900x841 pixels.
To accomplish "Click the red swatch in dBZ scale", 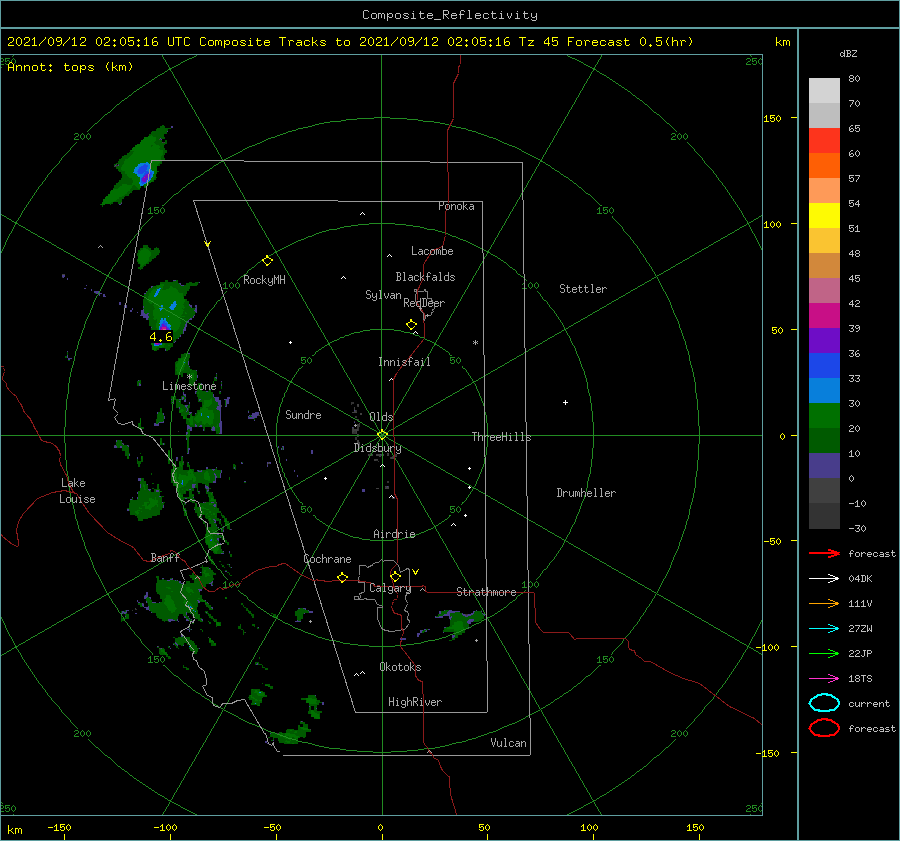I will point(824,141).
